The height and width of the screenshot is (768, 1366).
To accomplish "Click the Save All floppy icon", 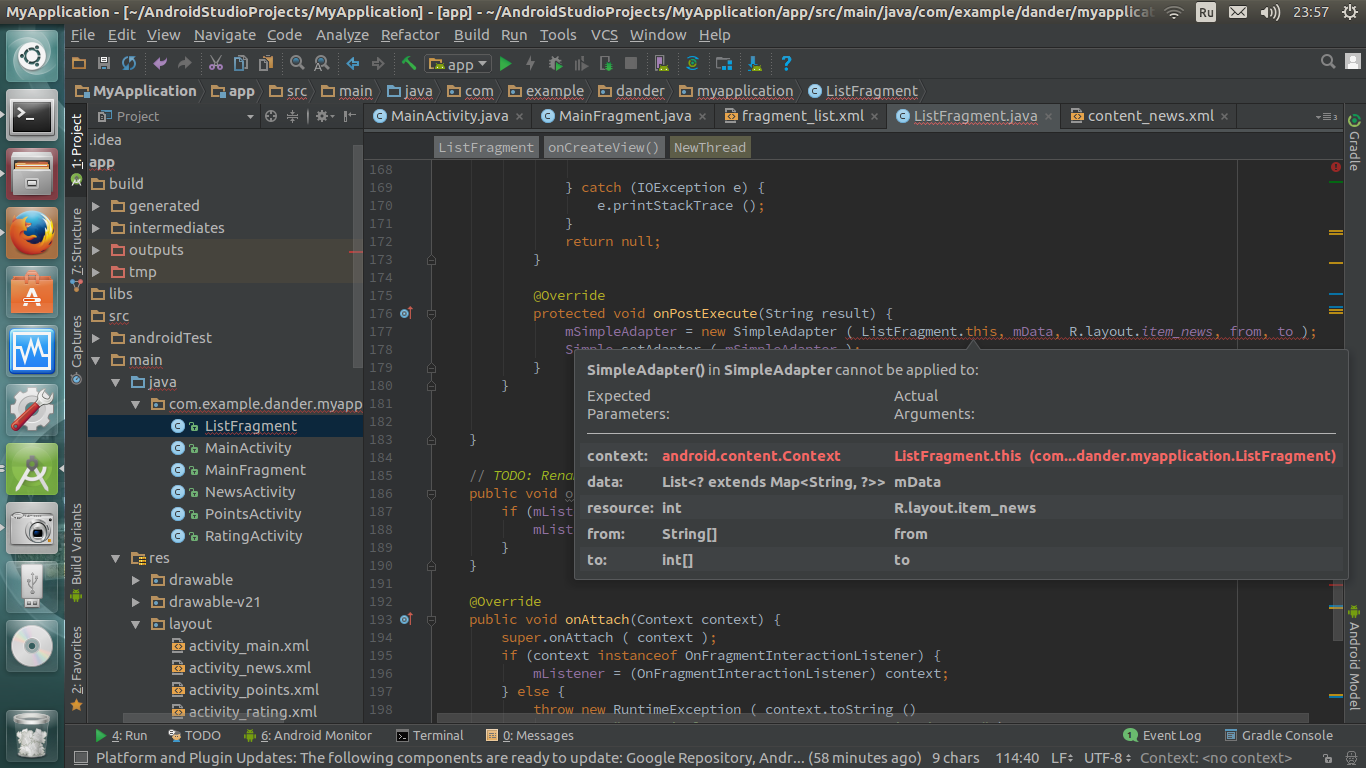I will tap(104, 63).
